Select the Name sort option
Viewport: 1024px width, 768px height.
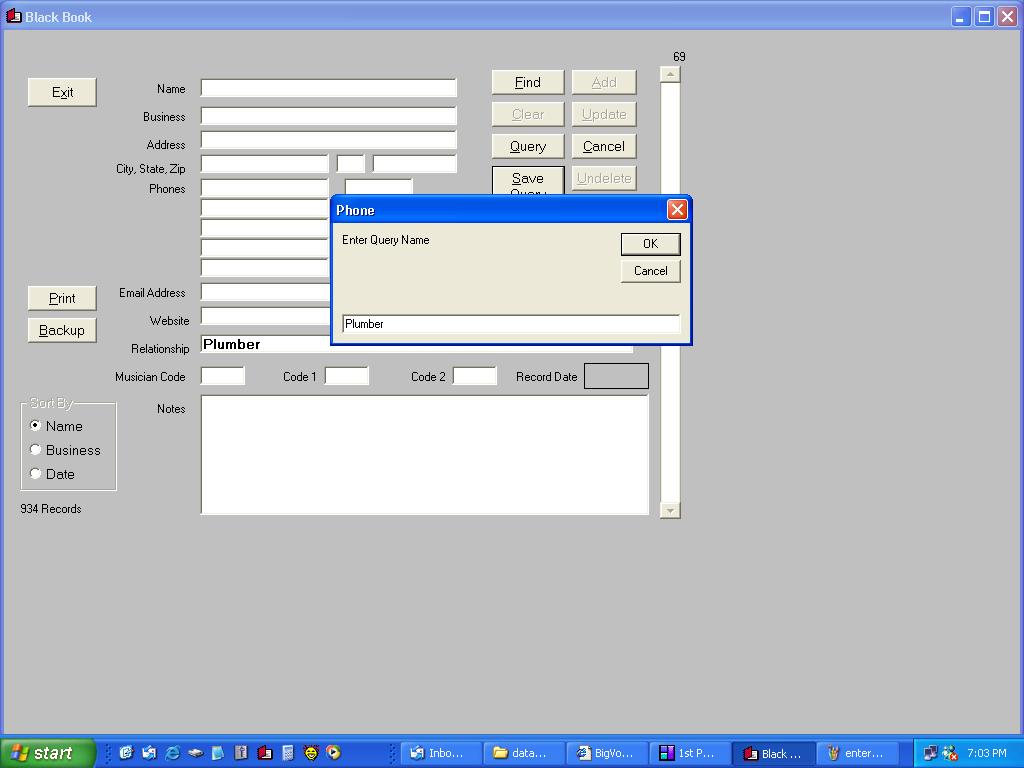tap(36, 426)
